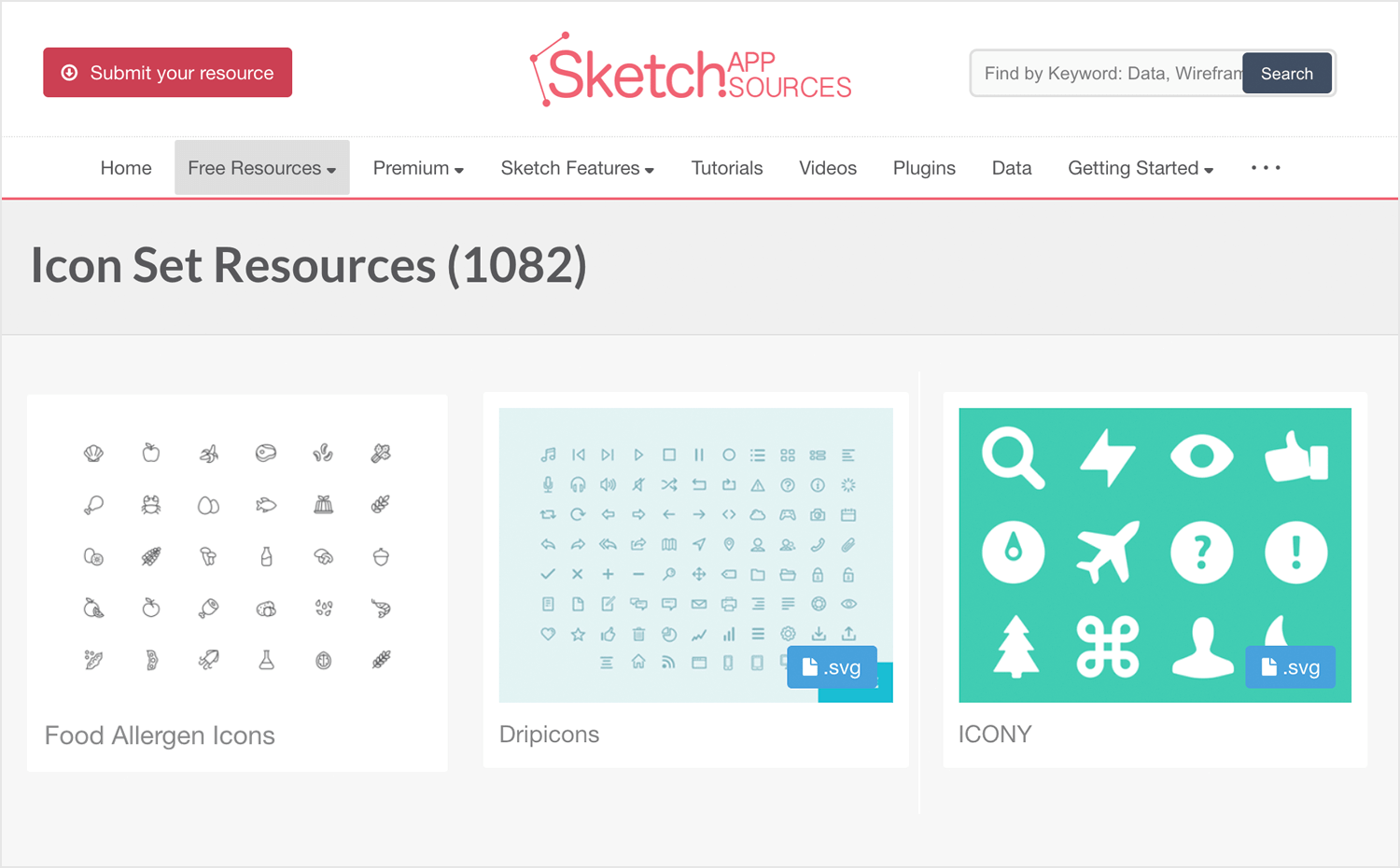Open the Free Resources dropdown

tap(261, 167)
